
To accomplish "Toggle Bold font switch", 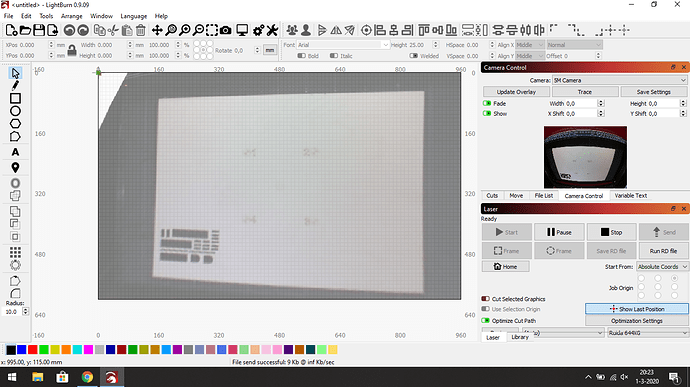I will (x=301, y=56).
